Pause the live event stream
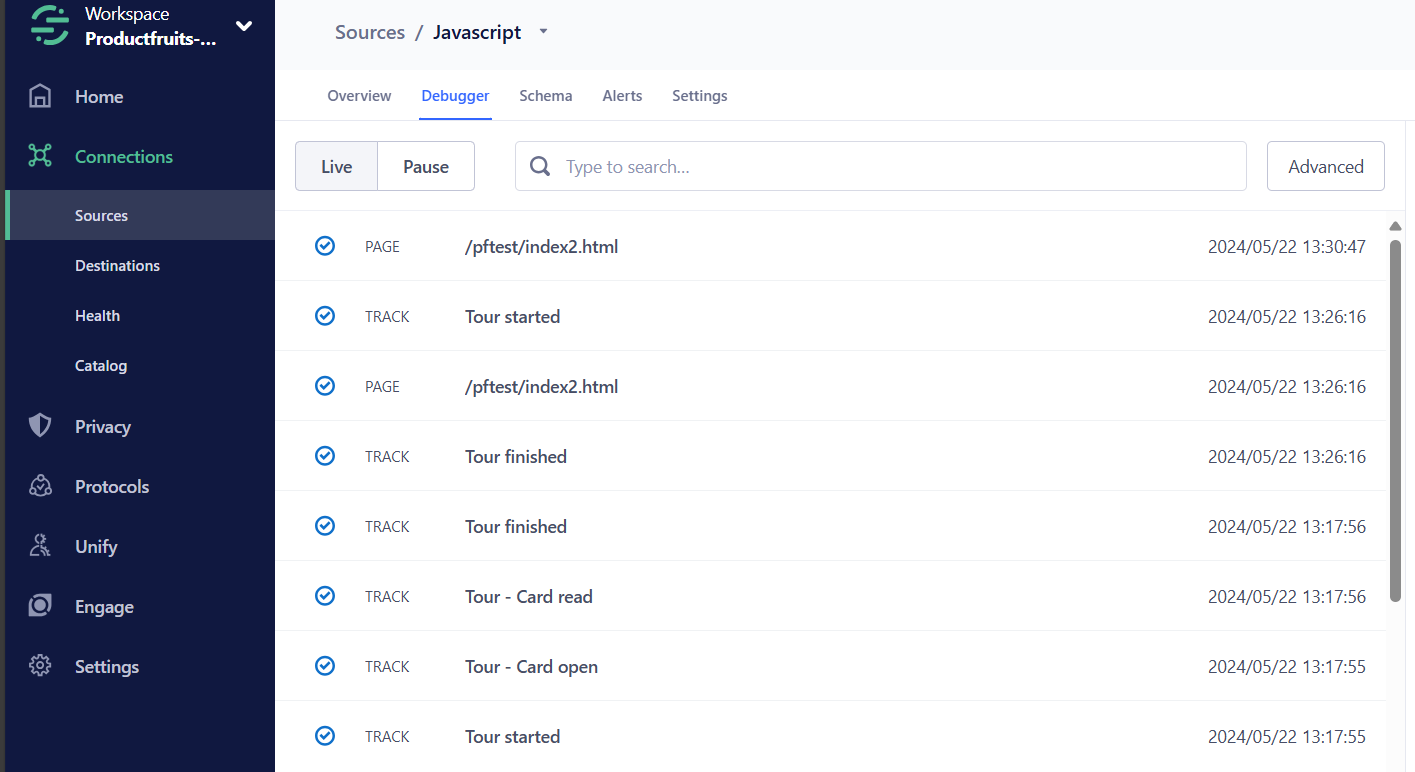 click(425, 166)
